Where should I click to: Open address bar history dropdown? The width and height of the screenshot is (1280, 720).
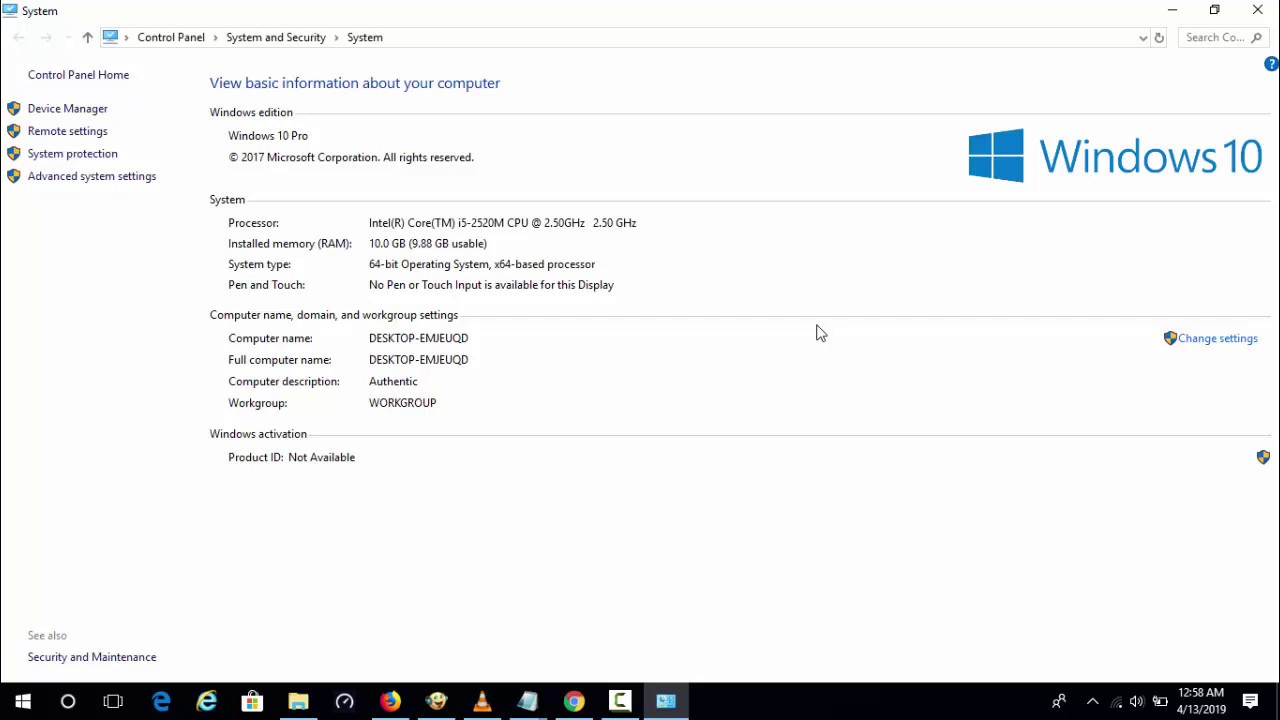point(1143,38)
